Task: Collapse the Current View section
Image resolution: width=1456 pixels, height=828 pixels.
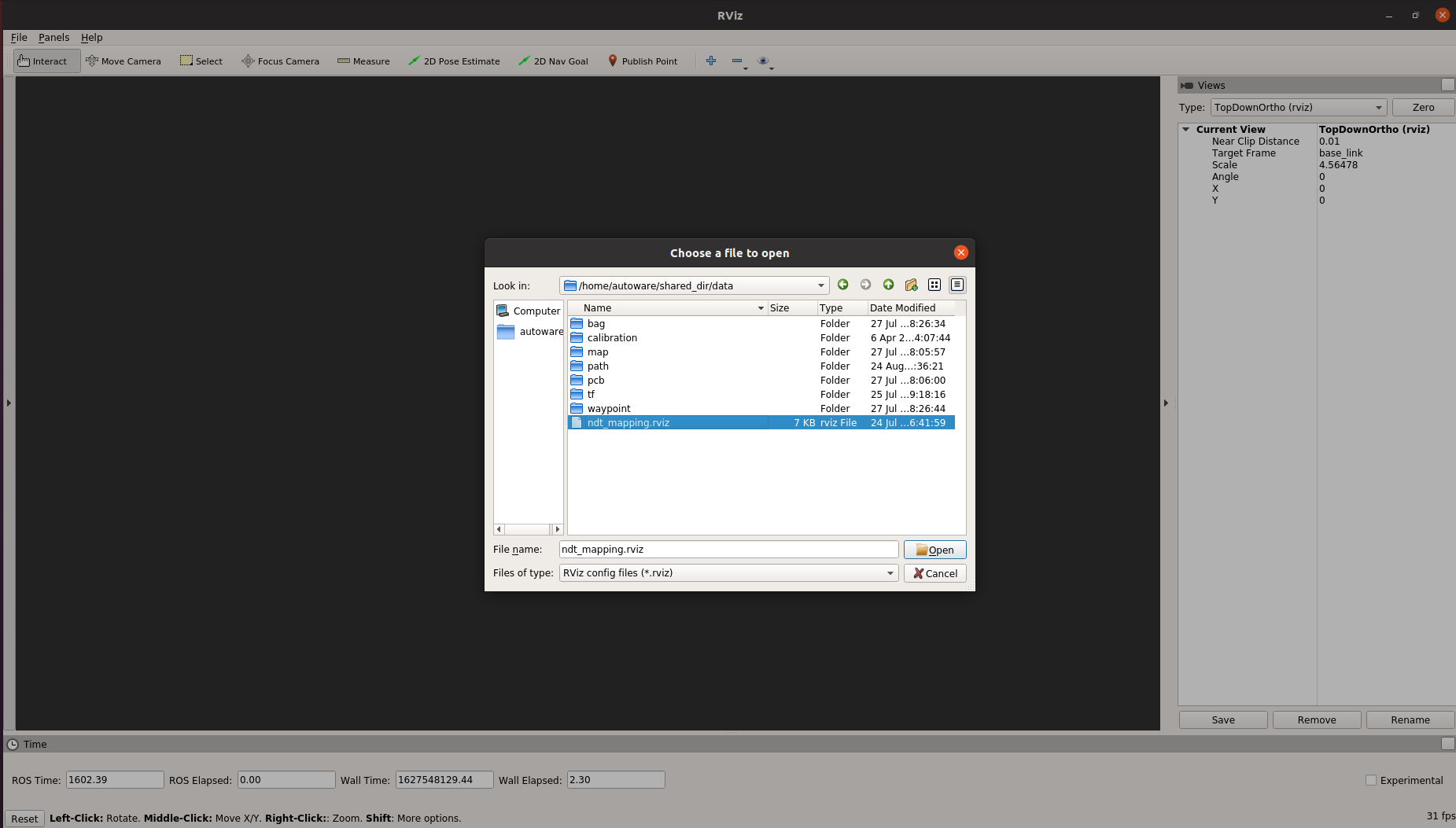Action: click(x=1187, y=129)
